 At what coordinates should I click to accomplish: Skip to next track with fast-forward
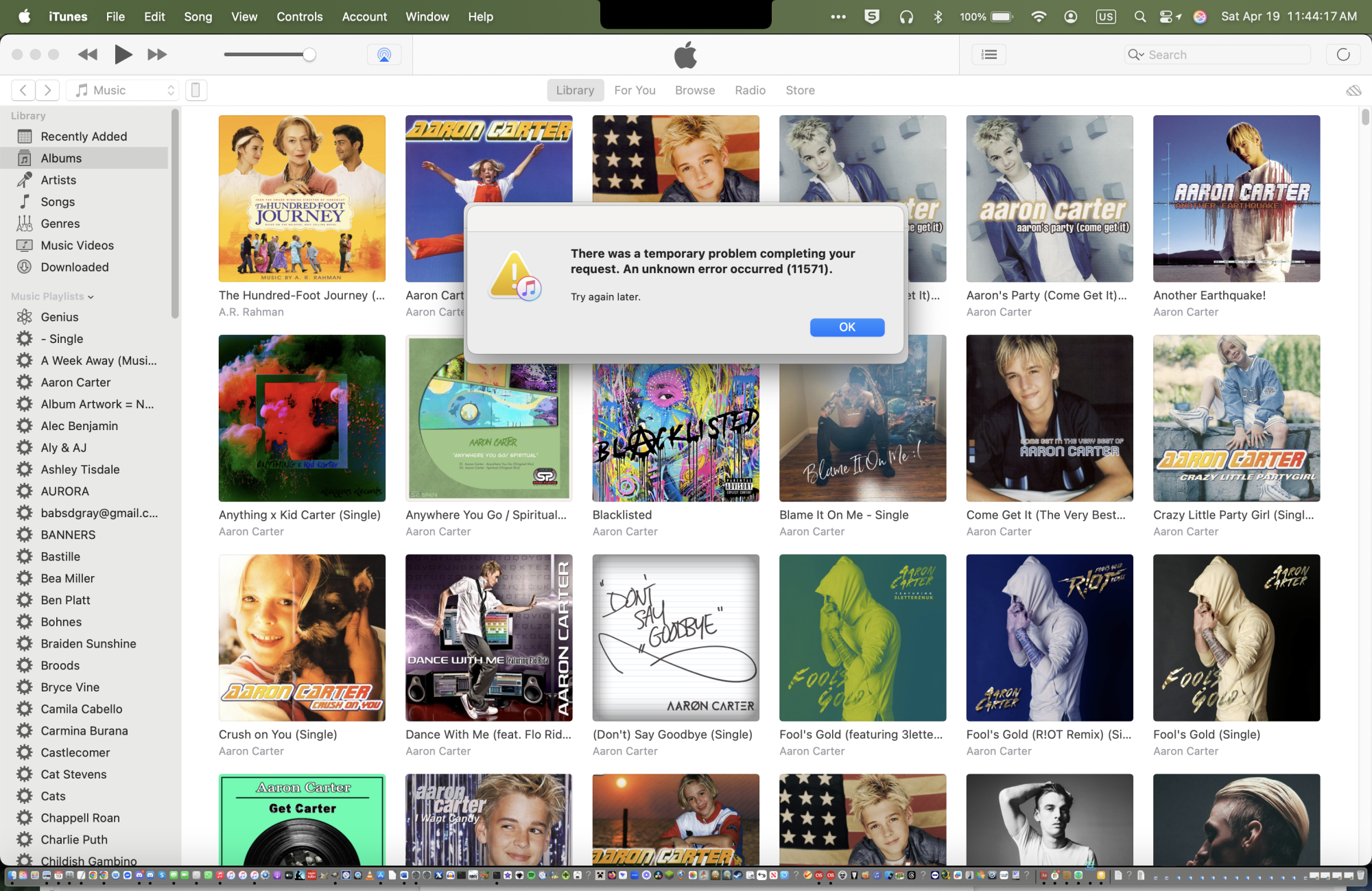(157, 54)
